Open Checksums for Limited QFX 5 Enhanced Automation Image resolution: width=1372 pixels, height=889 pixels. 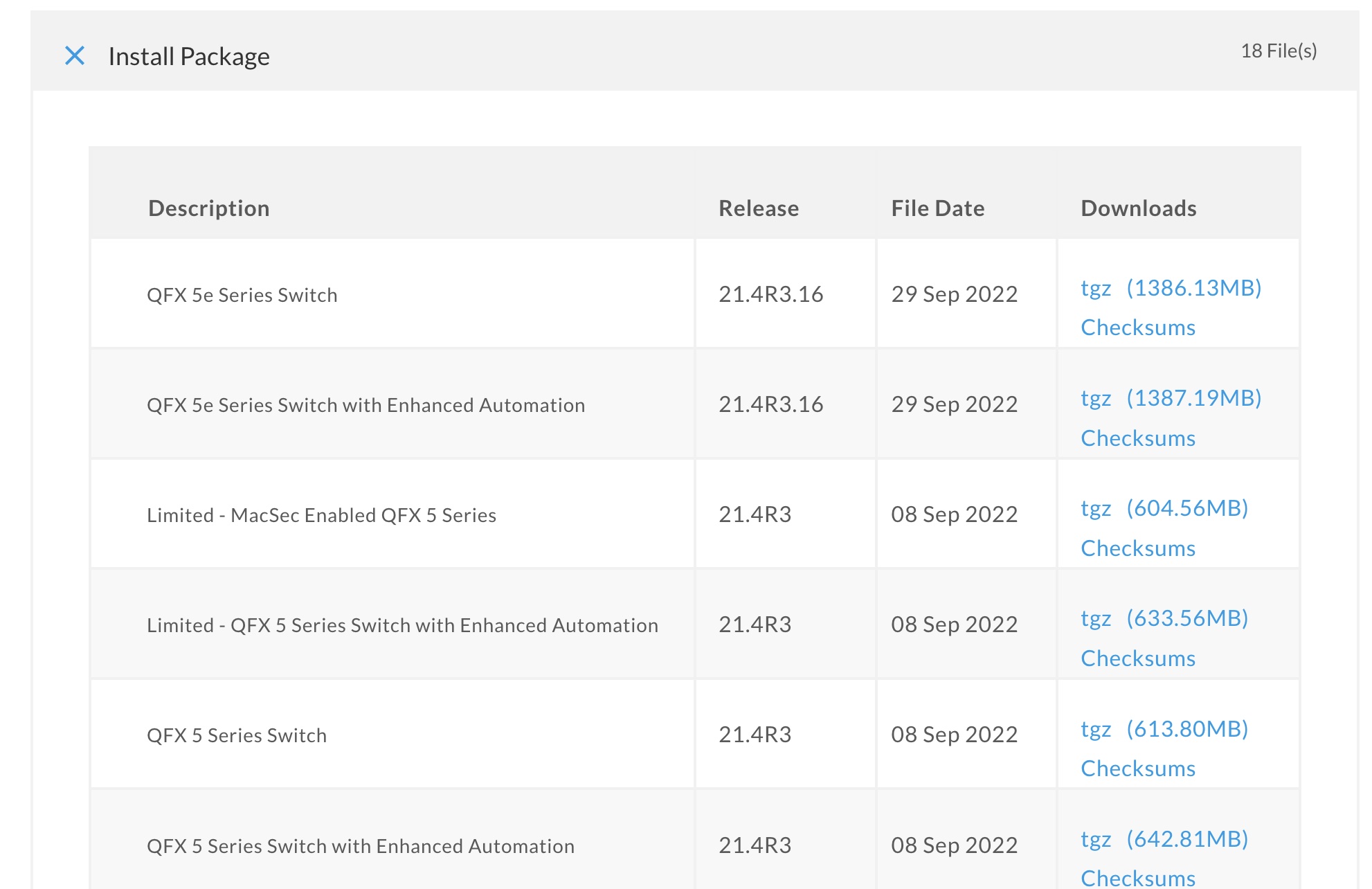pos(1137,658)
